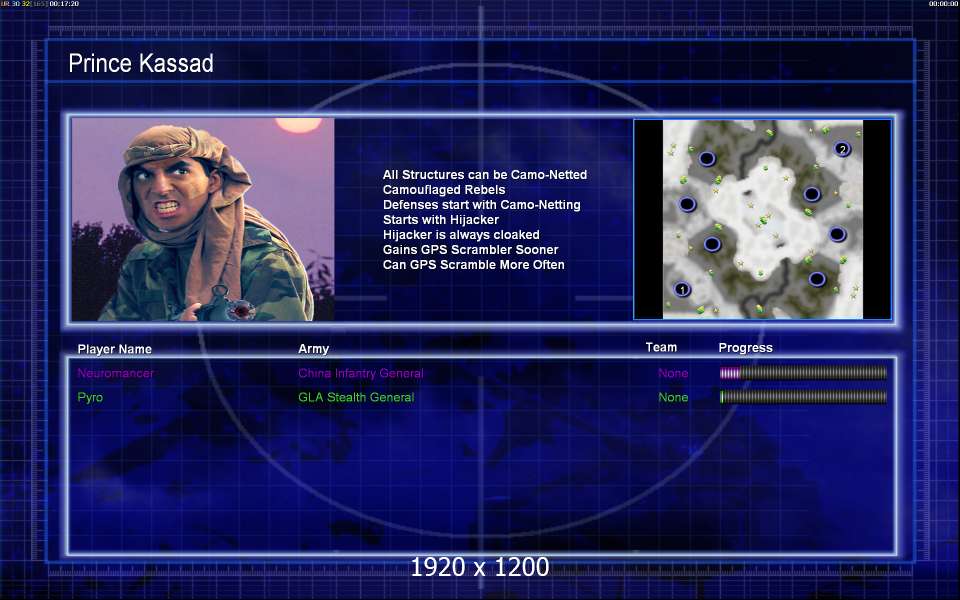Select start position 2 on the minimap

842,149
